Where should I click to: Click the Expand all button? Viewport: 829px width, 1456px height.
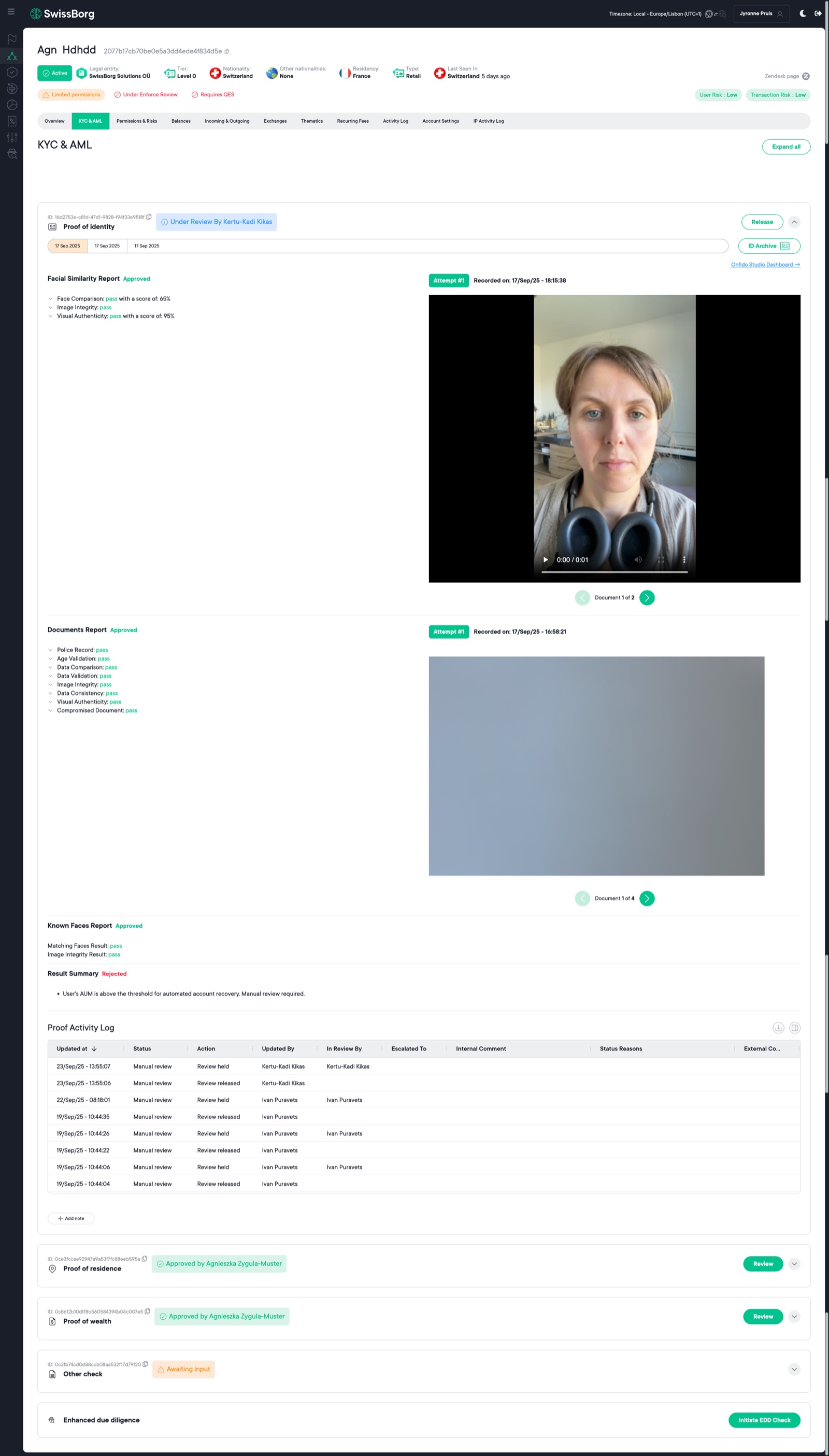coord(785,147)
